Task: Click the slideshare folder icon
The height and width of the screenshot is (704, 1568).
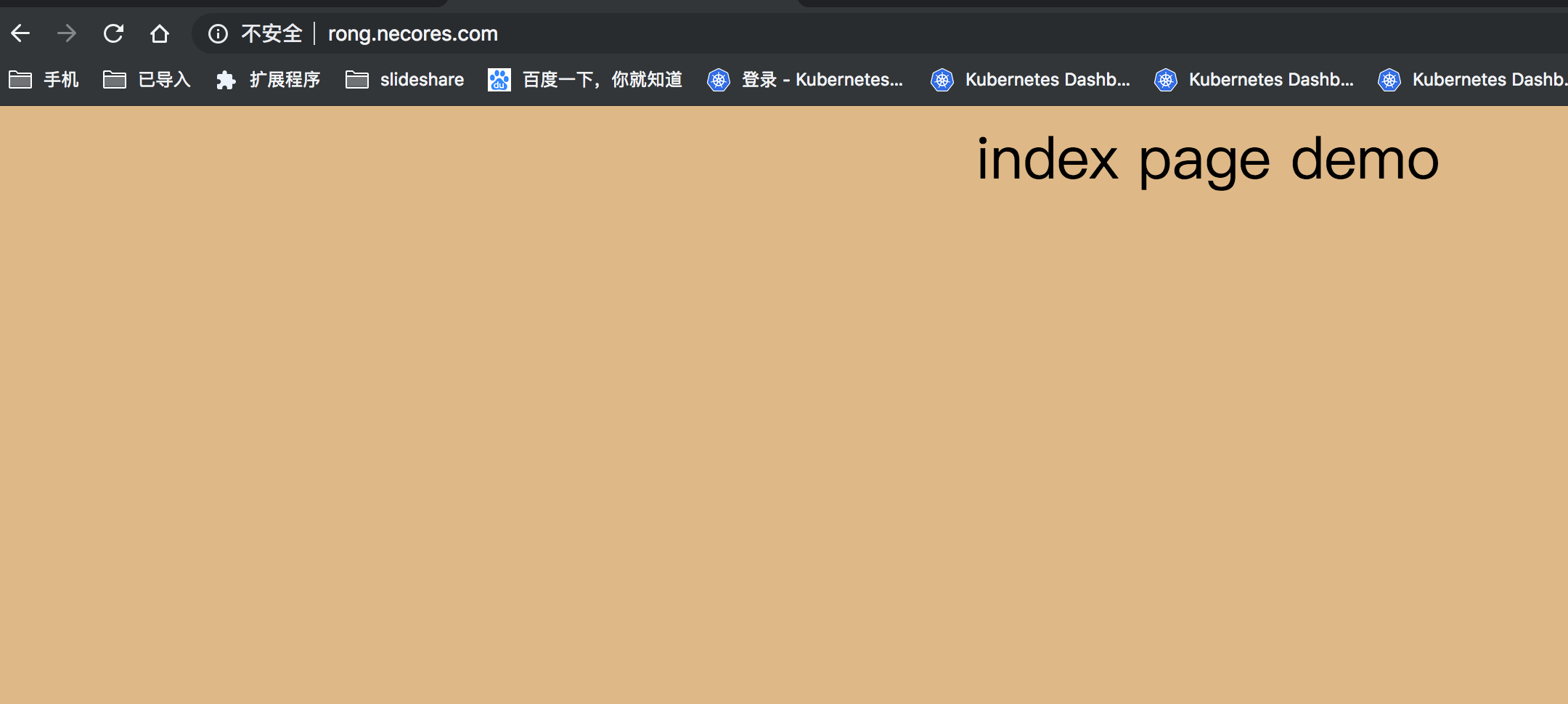Action: tap(357, 80)
